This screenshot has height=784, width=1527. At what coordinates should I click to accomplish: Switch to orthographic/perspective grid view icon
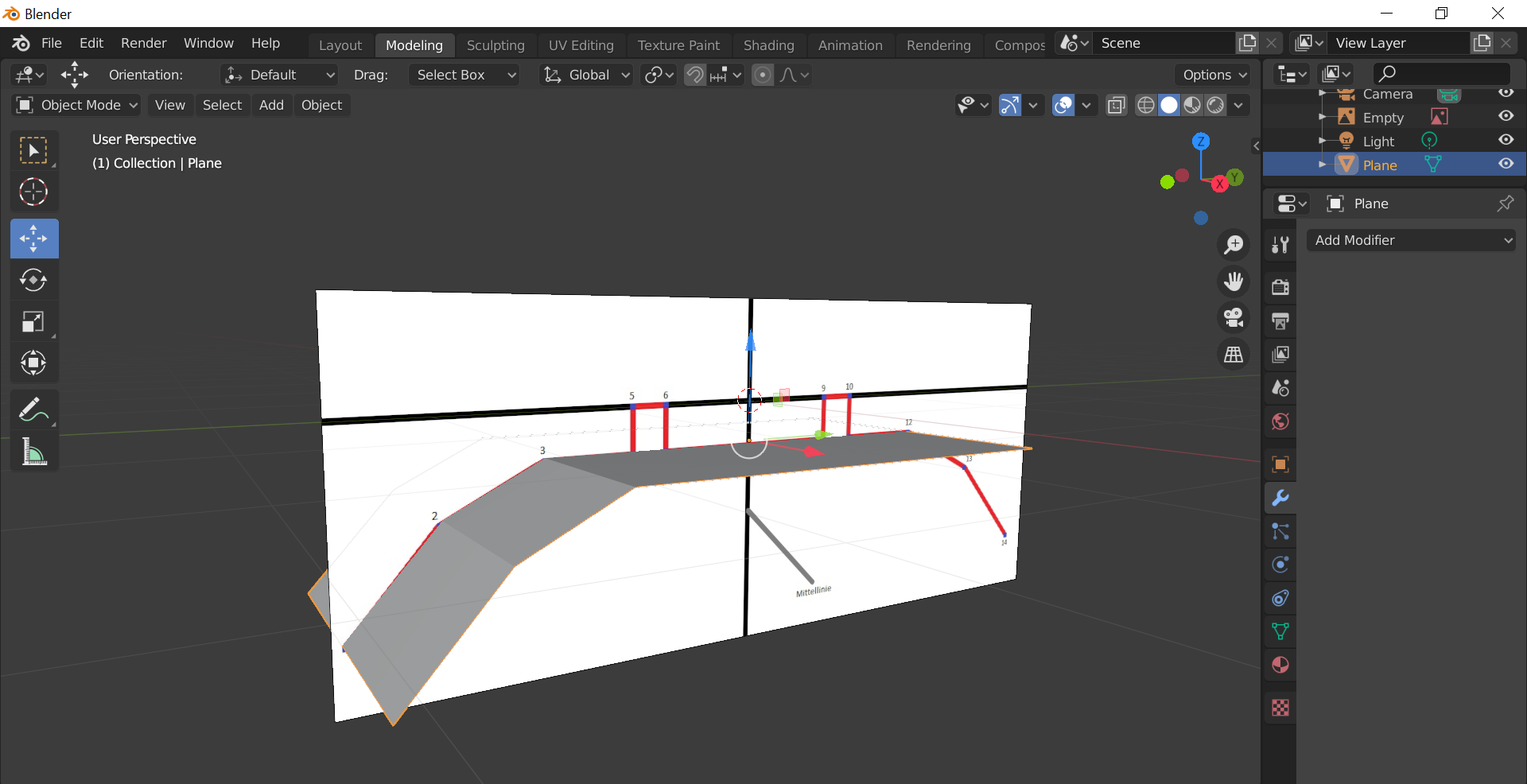coord(1234,355)
